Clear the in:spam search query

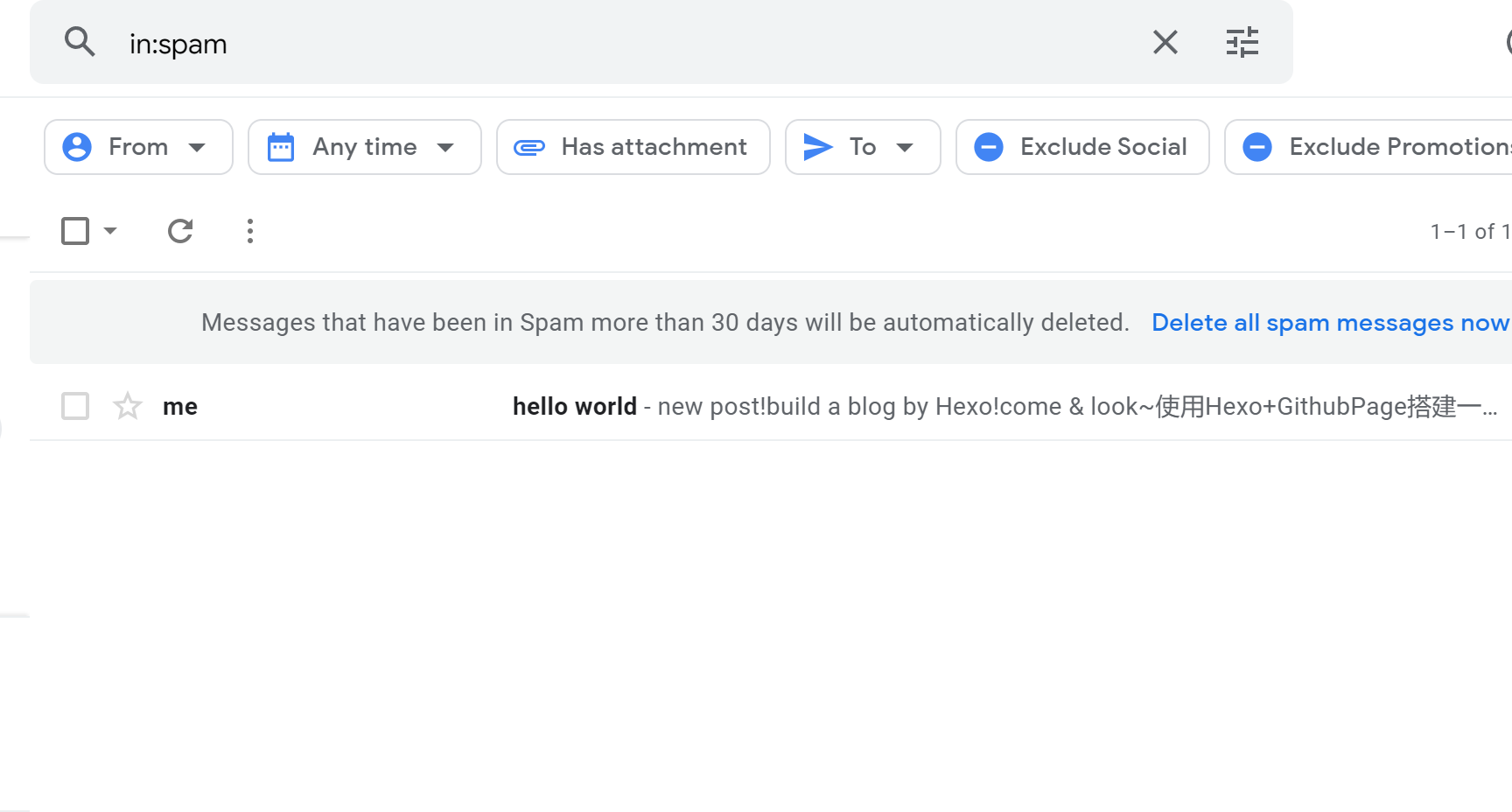coord(1165,41)
